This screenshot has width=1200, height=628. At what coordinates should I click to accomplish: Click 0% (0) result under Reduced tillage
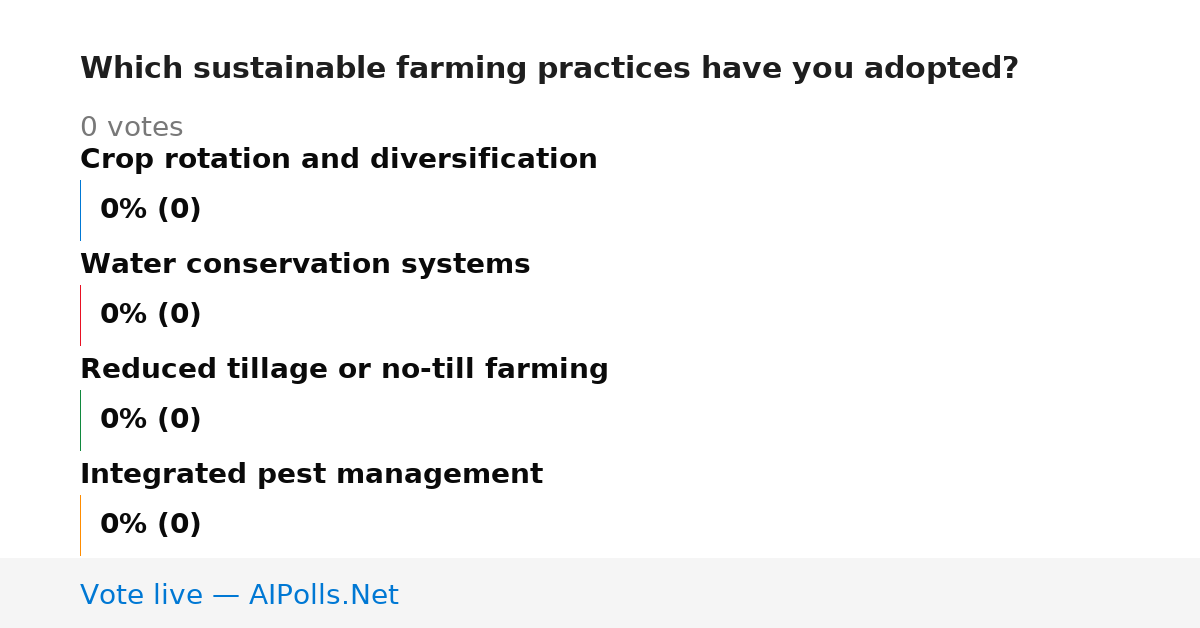click(151, 420)
